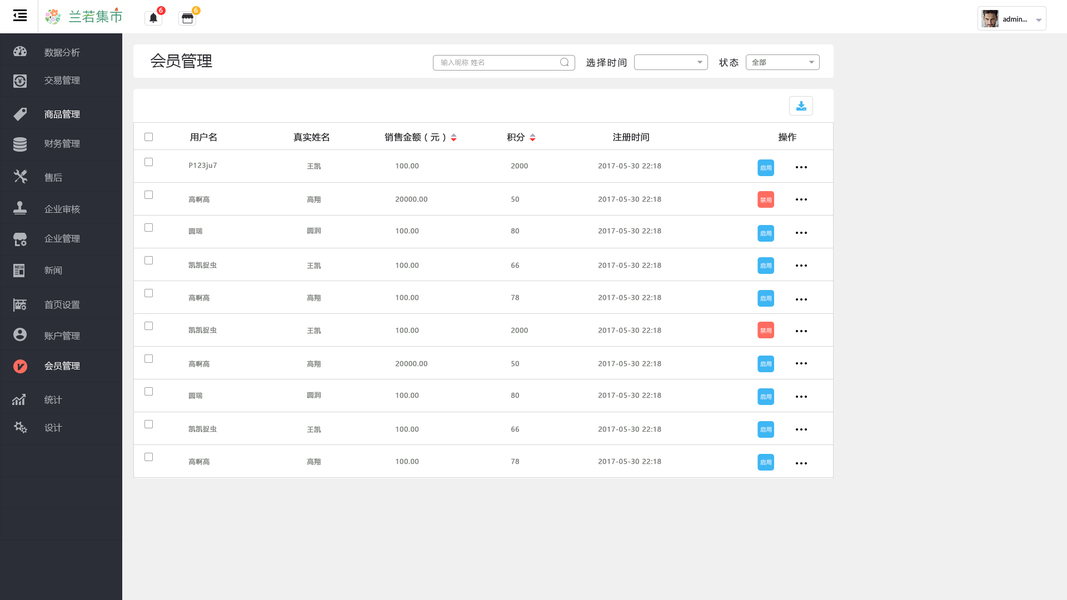Click red 禁用 button in 凯凯捉虫 row
This screenshot has height=600, width=1067.
(766, 331)
